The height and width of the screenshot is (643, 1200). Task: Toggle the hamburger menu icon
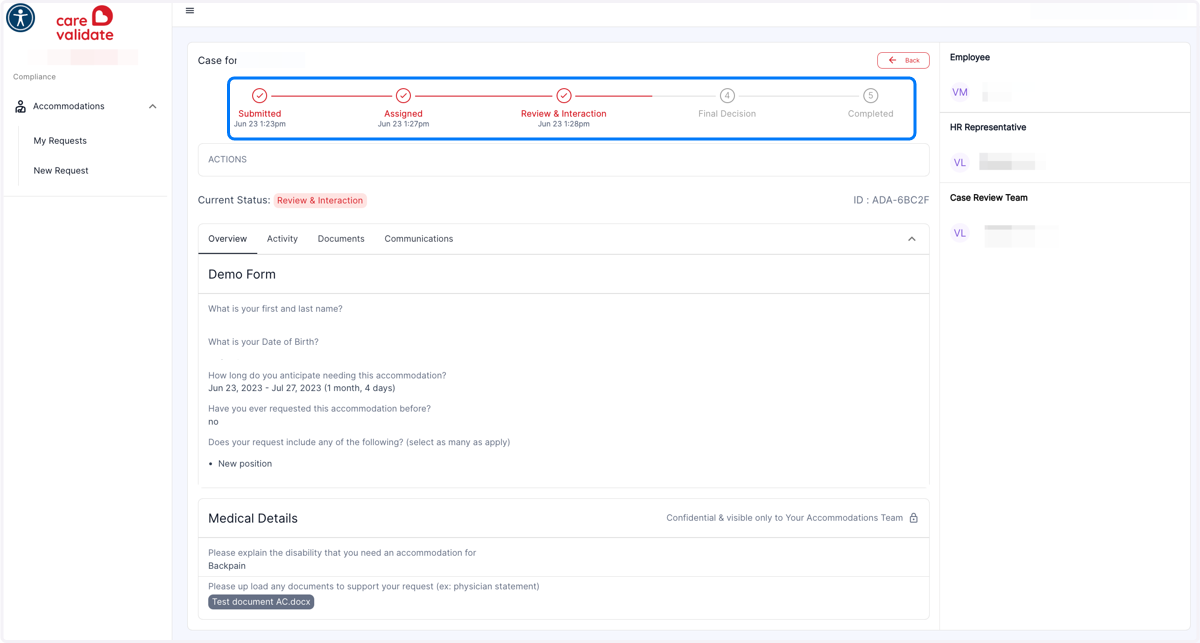pos(190,11)
